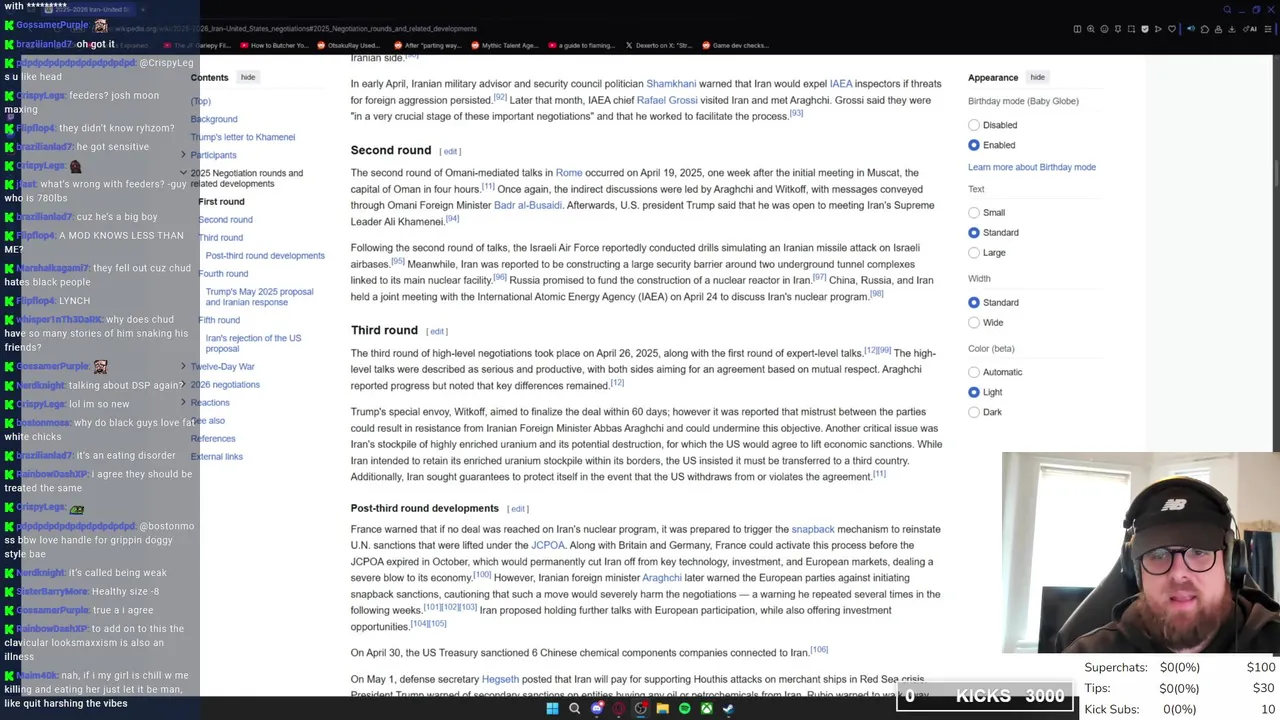
Task: Set text size to Standard
Action: pyautogui.click(x=974, y=232)
